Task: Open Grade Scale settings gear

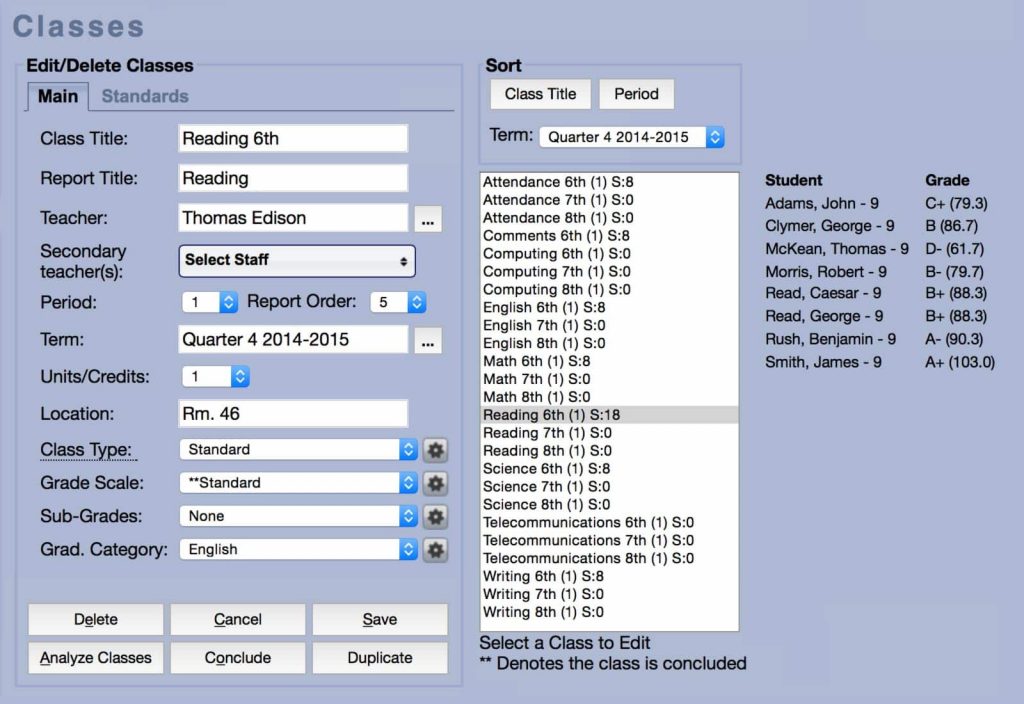Action: [x=435, y=483]
